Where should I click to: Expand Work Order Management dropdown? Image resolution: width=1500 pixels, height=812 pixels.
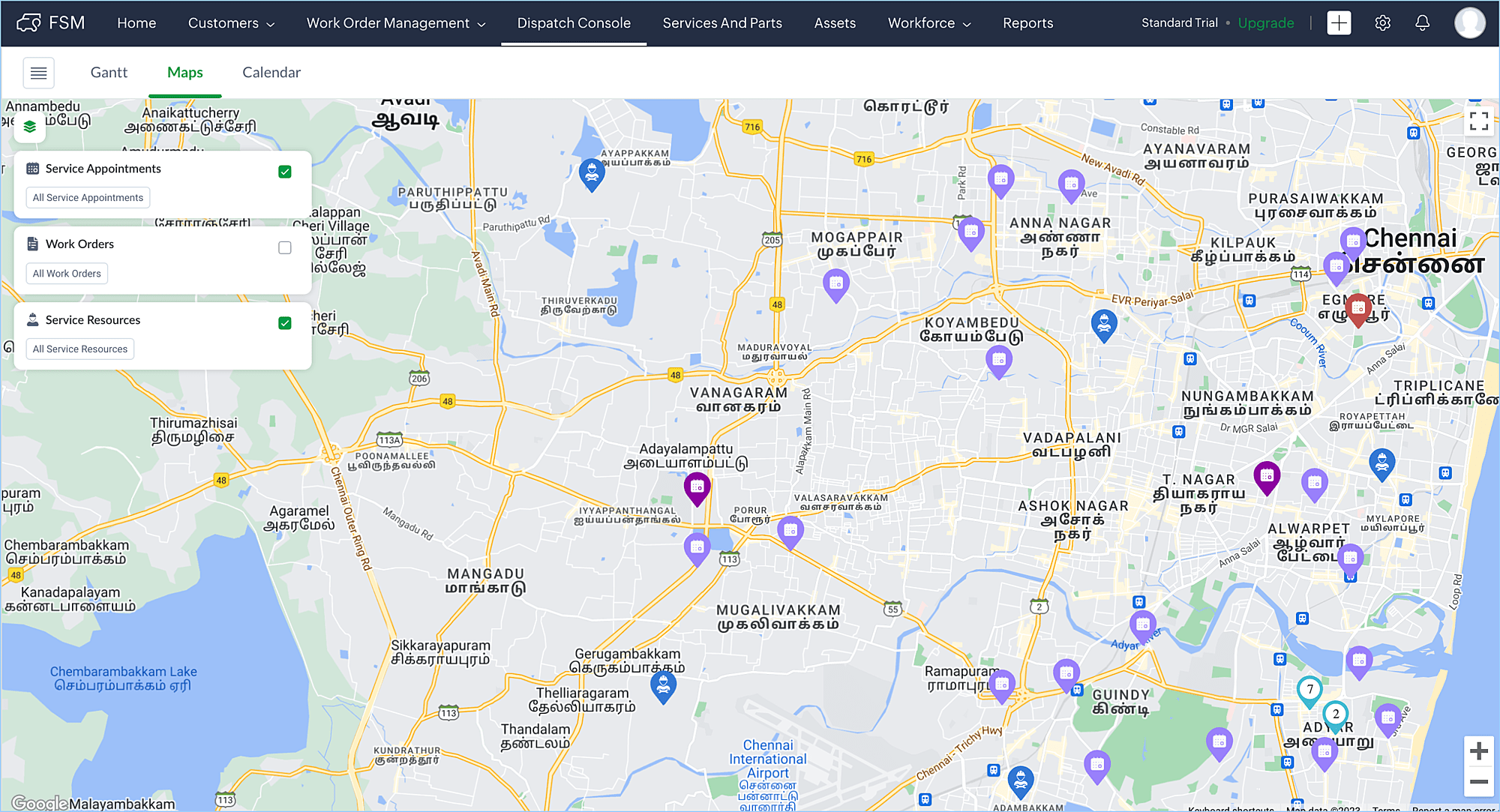point(396,23)
